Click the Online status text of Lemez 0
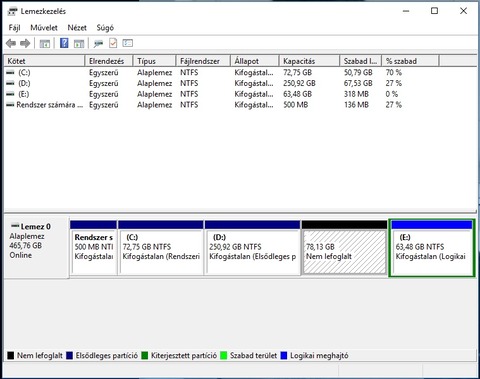The width and height of the screenshot is (480, 379). (21, 255)
